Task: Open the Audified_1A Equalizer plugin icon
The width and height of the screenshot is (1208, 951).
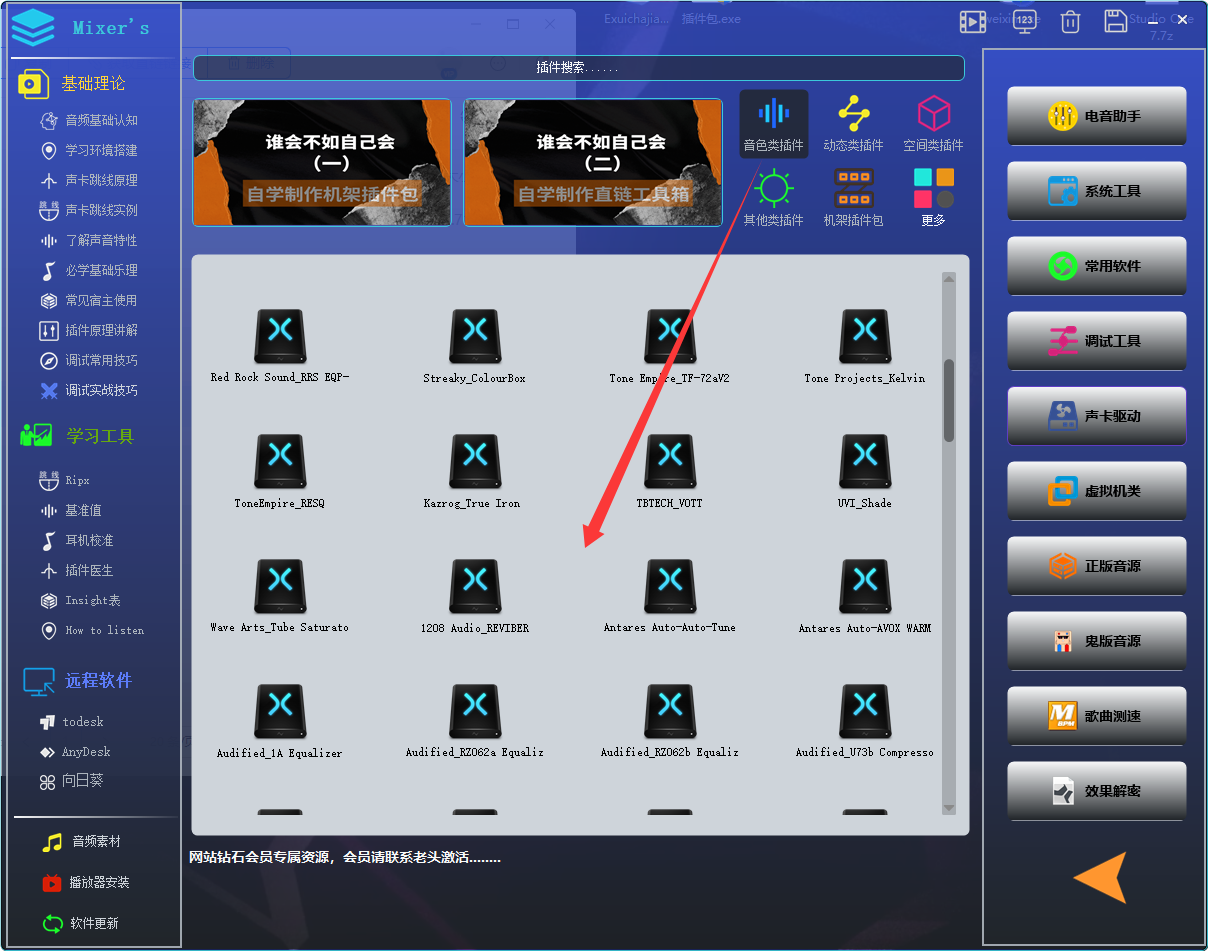Action: 280,711
